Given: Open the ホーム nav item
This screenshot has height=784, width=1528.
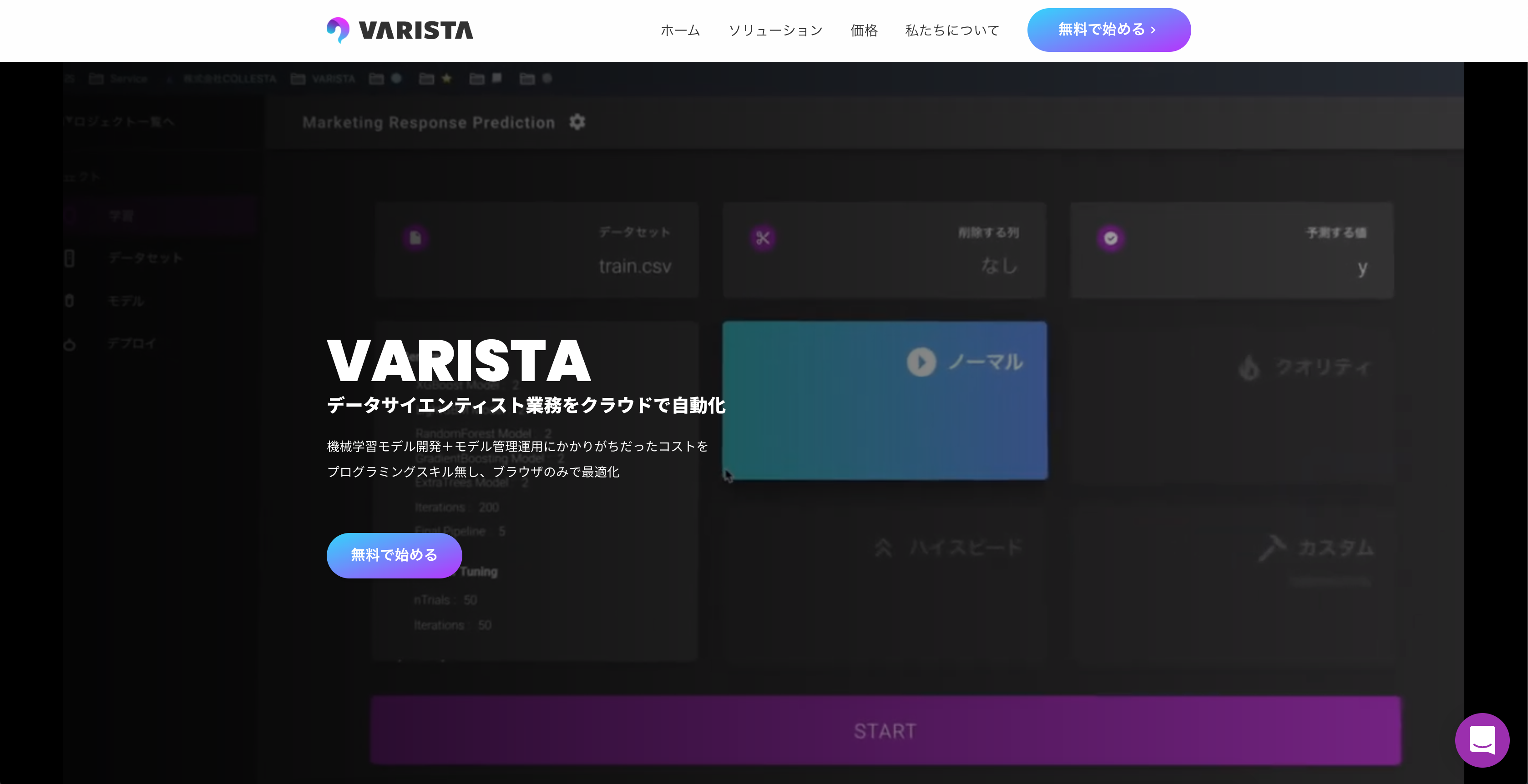Looking at the screenshot, I should (680, 30).
